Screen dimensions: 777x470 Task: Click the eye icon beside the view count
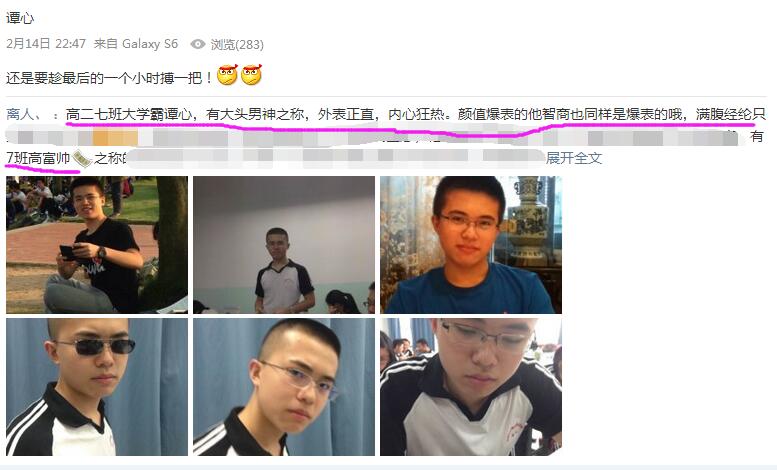click(198, 44)
